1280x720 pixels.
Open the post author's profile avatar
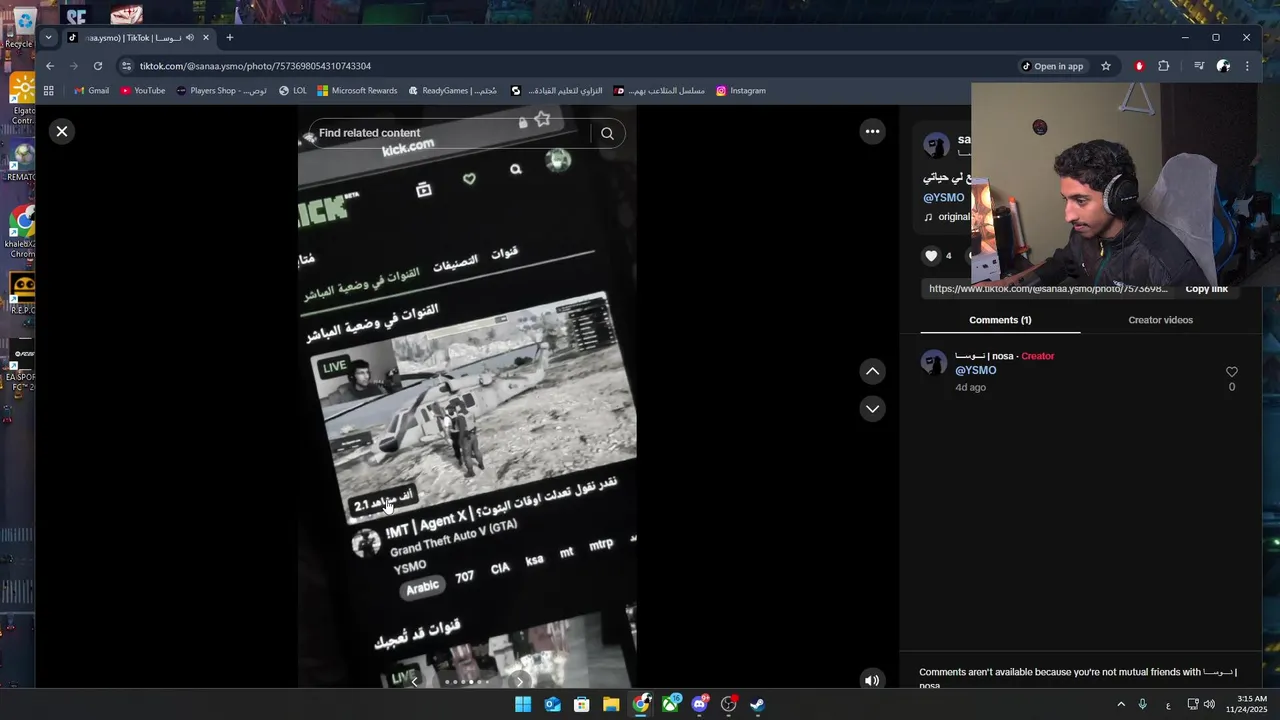(936, 145)
